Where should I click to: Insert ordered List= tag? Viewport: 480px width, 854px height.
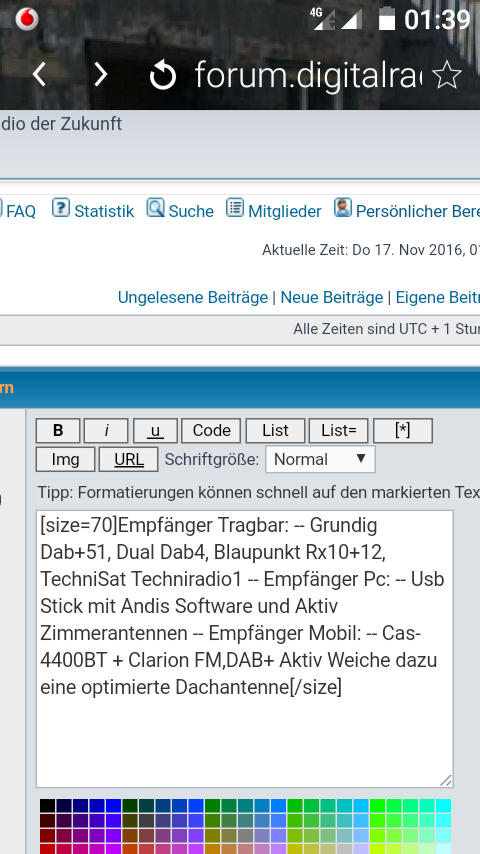338,430
